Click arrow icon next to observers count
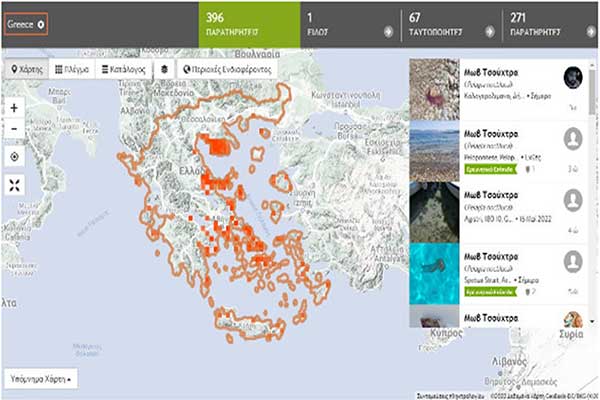Screen dimensions: 600x400 (588, 31)
